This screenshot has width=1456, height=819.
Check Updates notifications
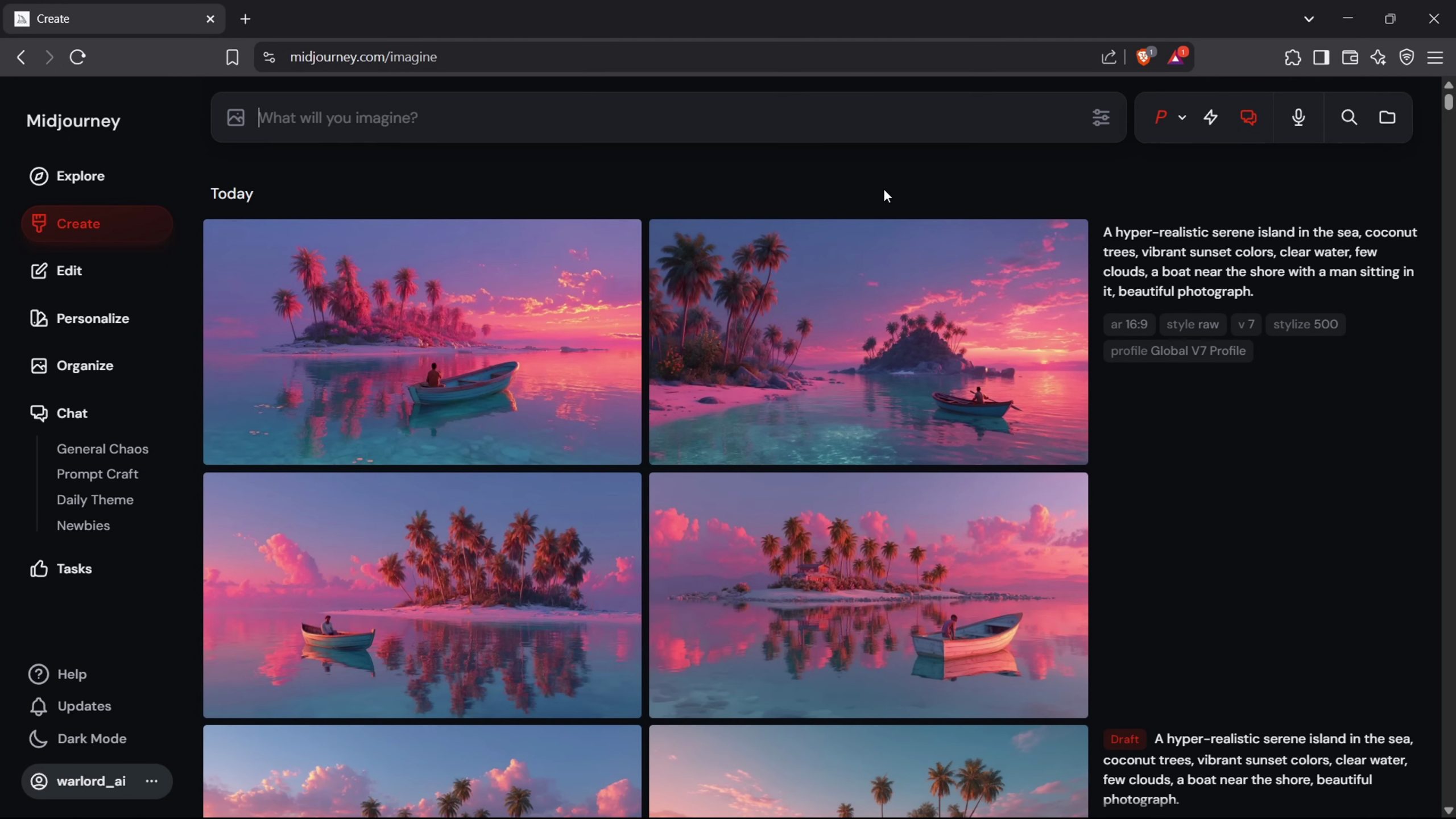point(71,706)
